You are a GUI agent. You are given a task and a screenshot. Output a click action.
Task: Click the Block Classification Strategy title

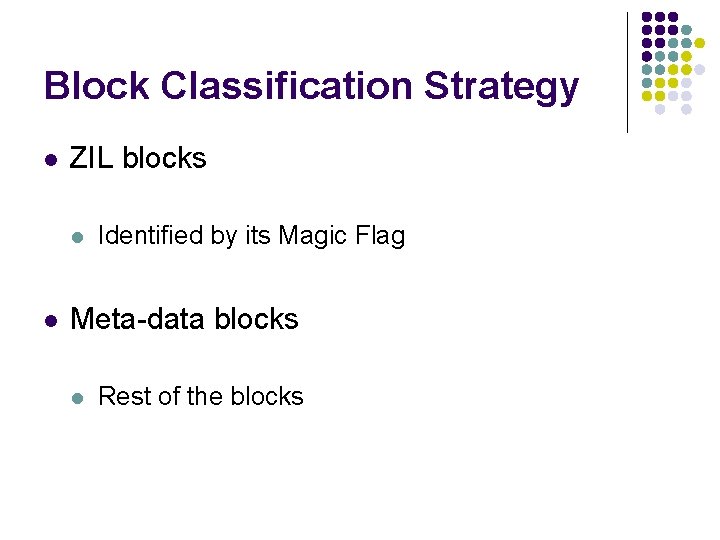[311, 87]
